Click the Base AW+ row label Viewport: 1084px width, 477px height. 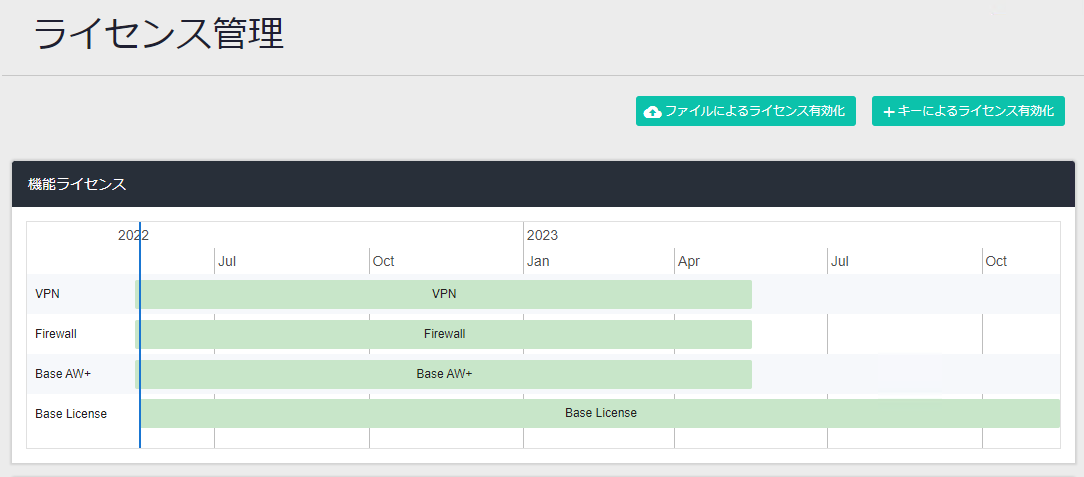pos(63,374)
